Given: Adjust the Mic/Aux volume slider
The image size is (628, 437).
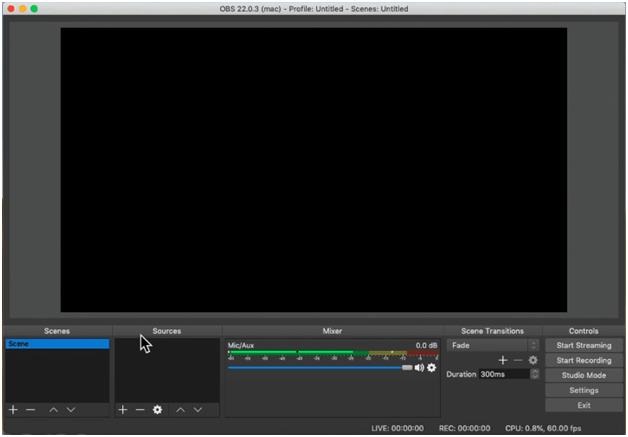Looking at the screenshot, I should click(x=320, y=368).
